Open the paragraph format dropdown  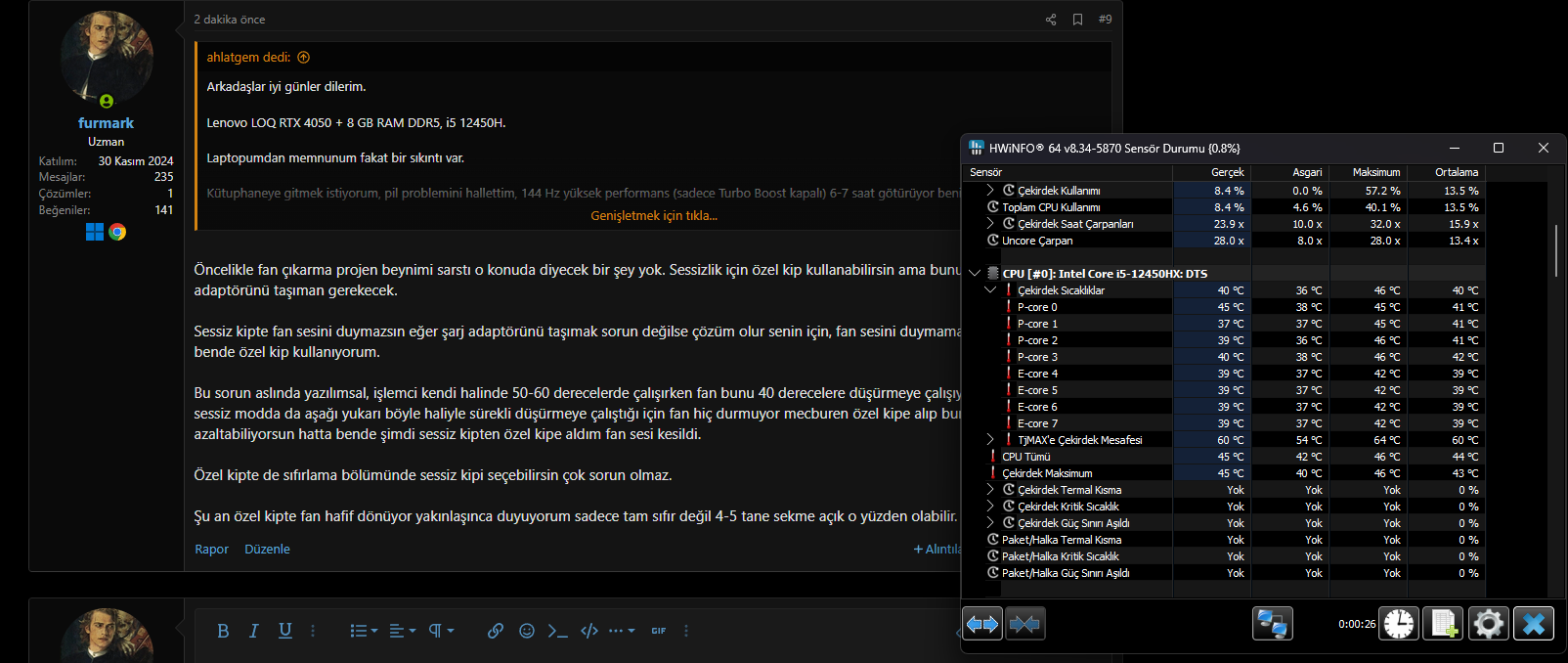(441, 631)
